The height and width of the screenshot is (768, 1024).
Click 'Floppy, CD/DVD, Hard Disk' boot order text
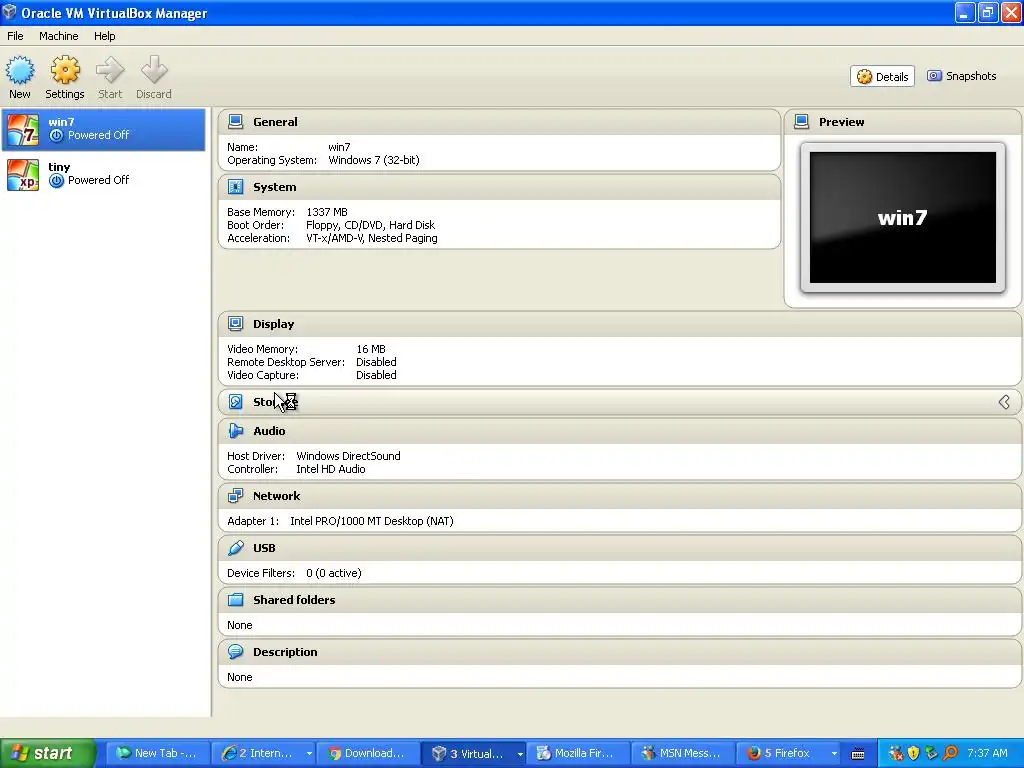click(370, 225)
